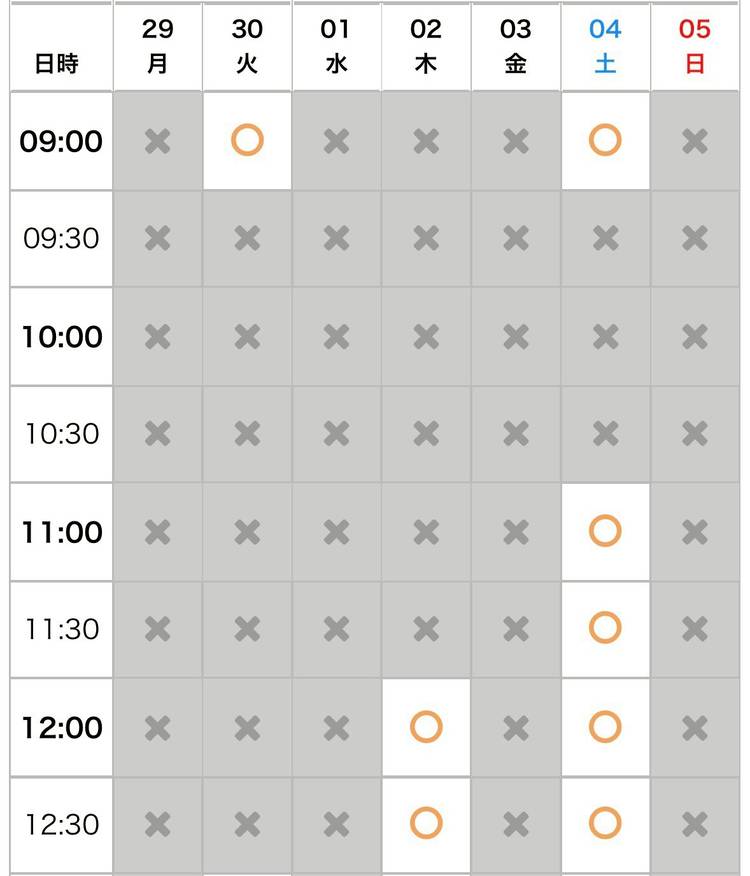Click the 09:00 time row label
Image resolution: width=750 pixels, height=876 pixels.
click(61, 141)
